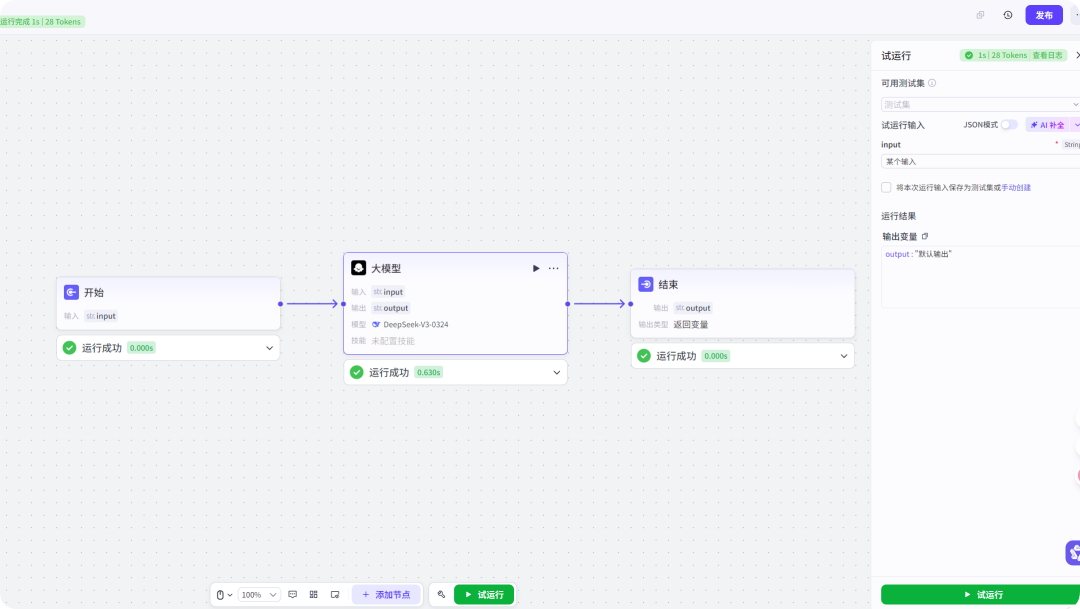Toggle the JSON模式 switch
The width and height of the screenshot is (1080, 609).
coord(1009,125)
